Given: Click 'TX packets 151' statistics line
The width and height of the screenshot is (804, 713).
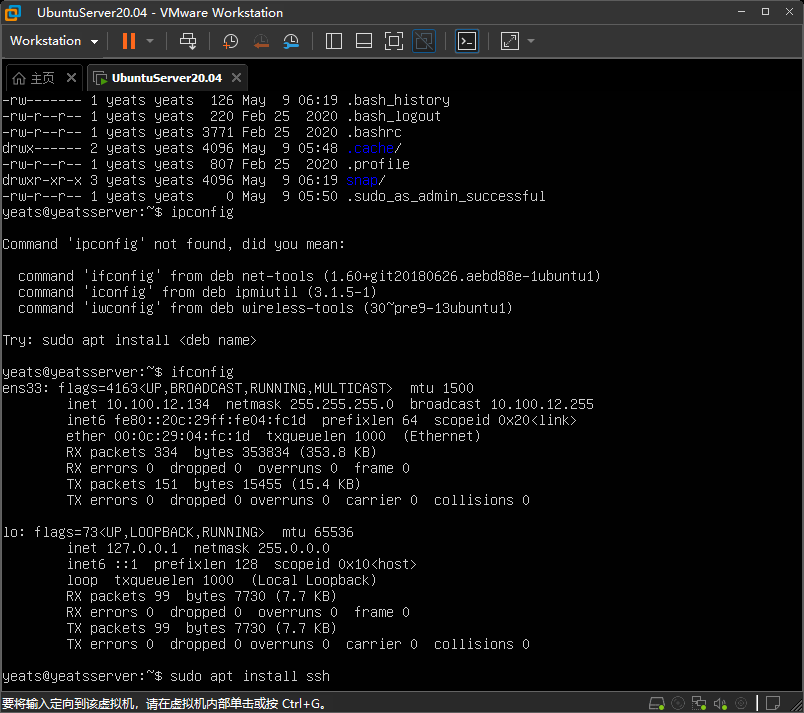Looking at the screenshot, I should click(x=213, y=484).
